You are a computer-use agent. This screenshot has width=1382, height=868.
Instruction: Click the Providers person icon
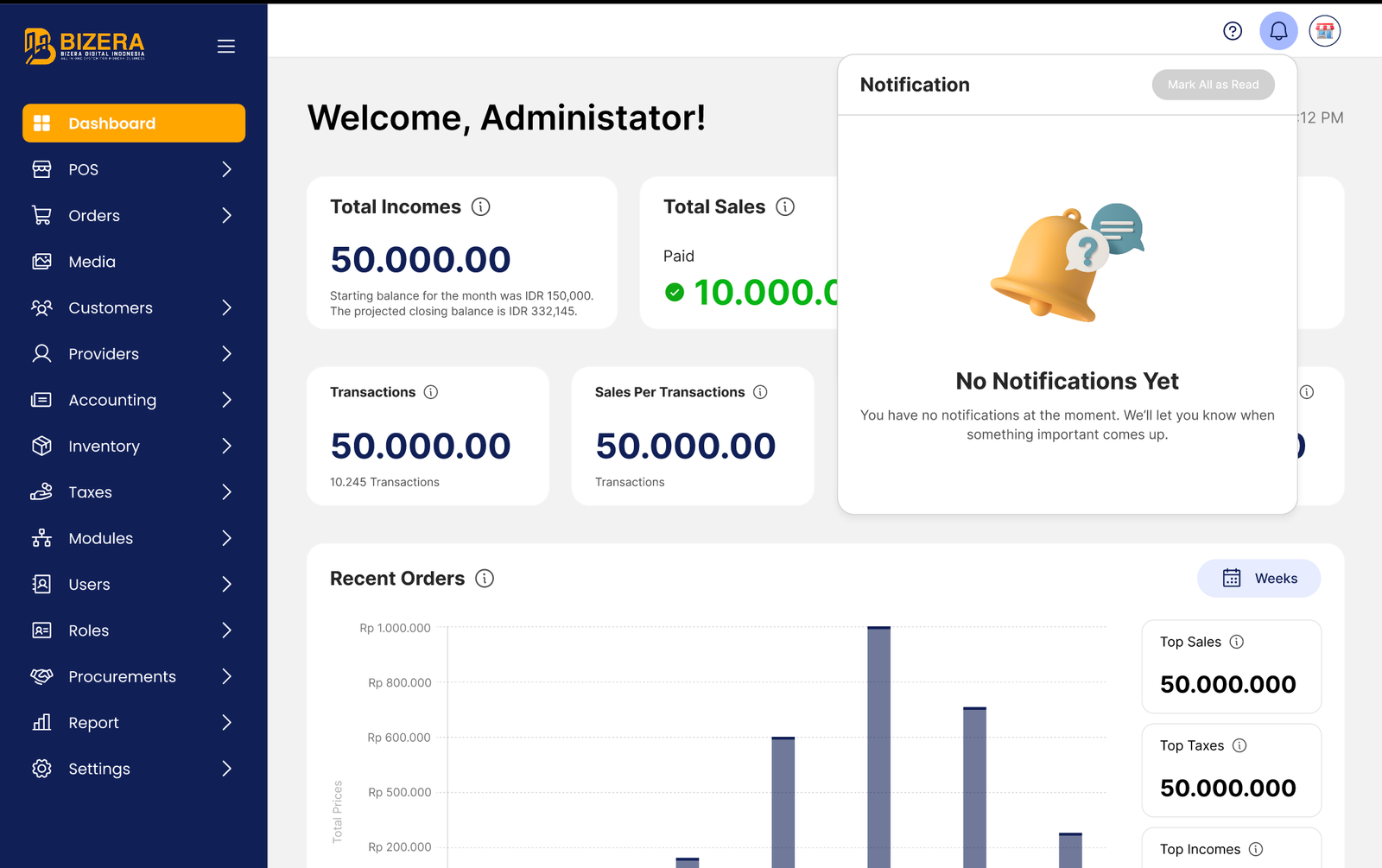41,353
